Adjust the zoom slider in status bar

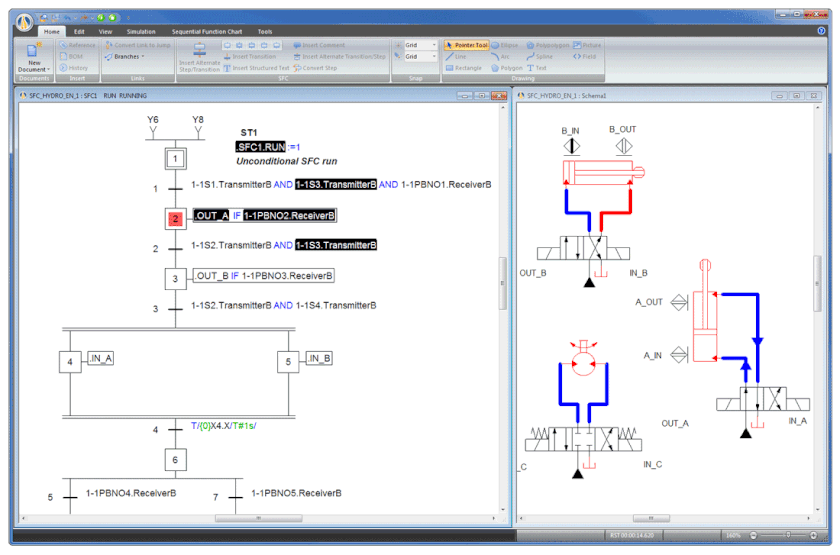tap(788, 535)
